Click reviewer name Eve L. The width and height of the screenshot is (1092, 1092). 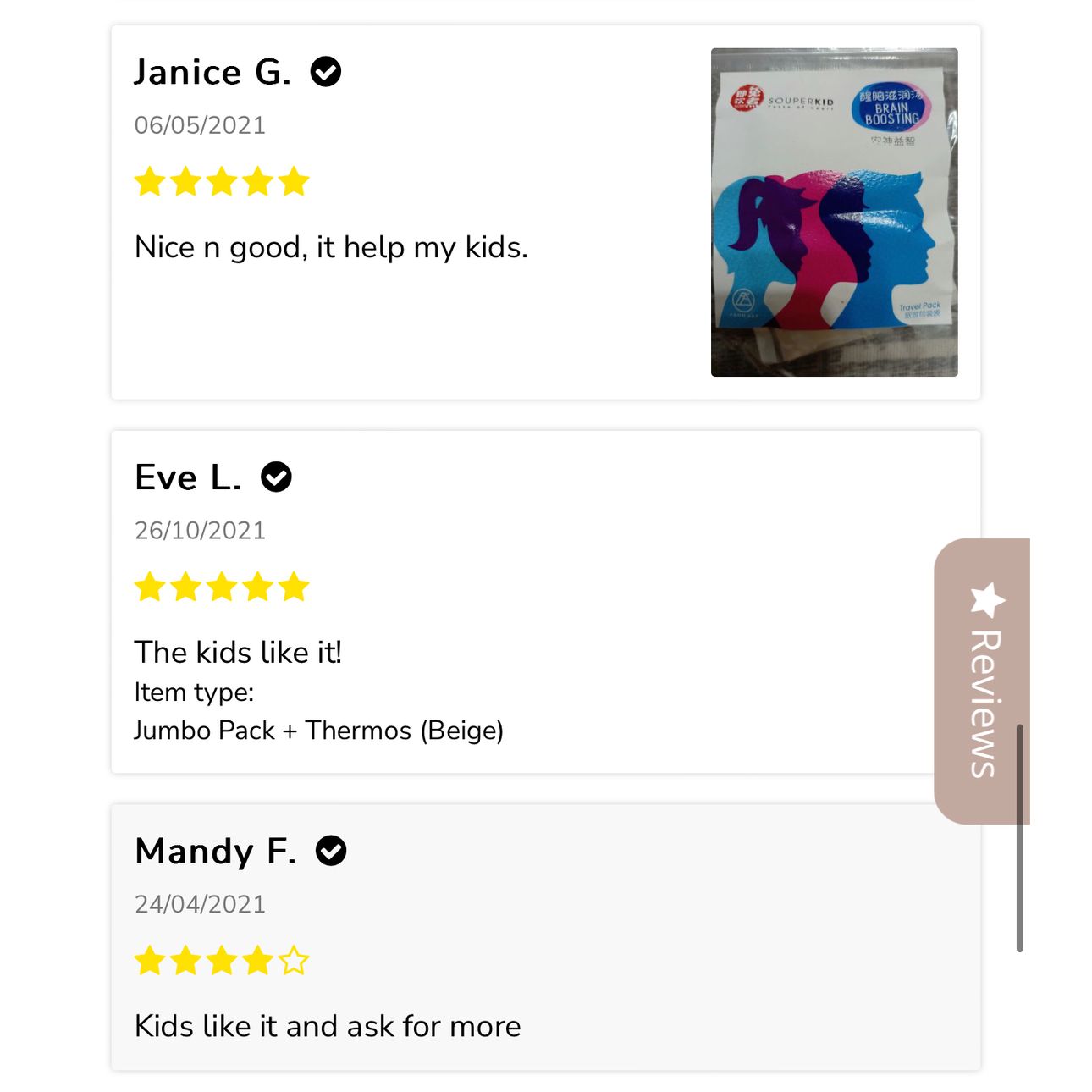[188, 477]
